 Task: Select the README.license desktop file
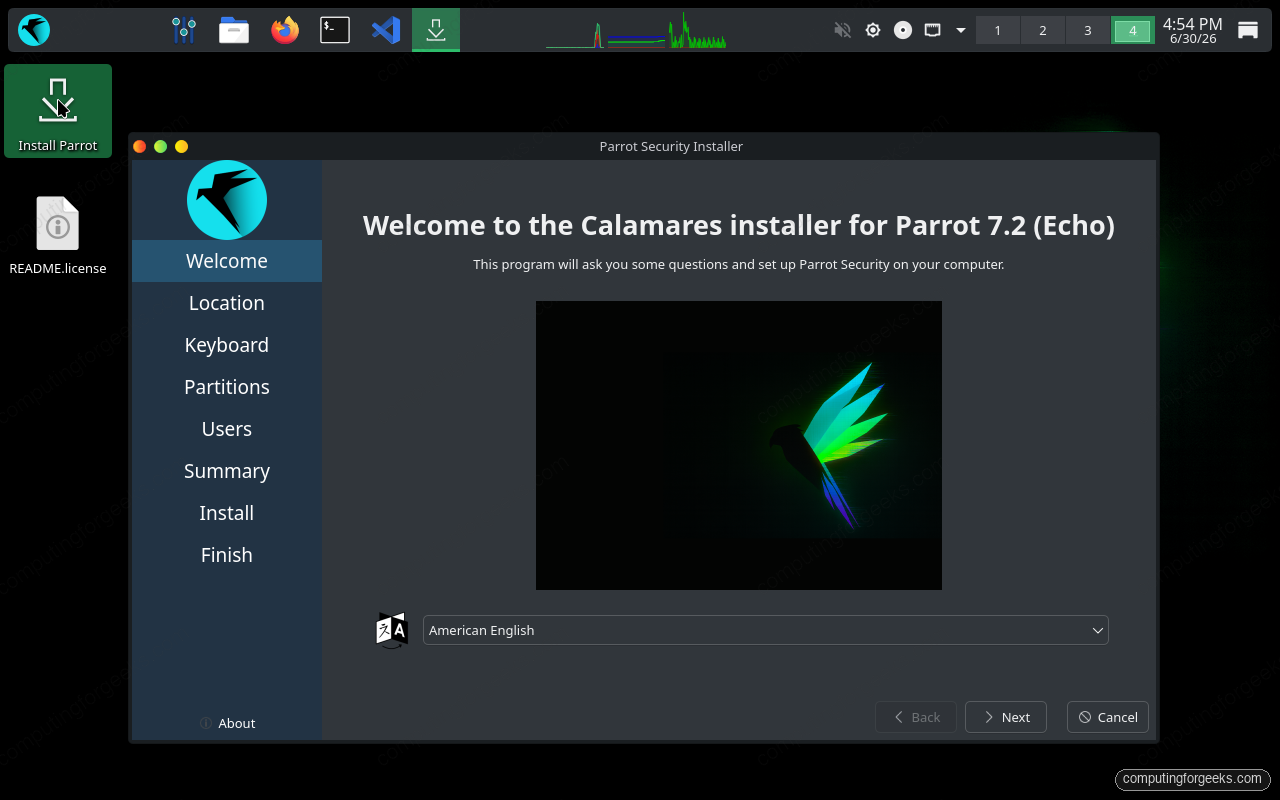(x=58, y=236)
